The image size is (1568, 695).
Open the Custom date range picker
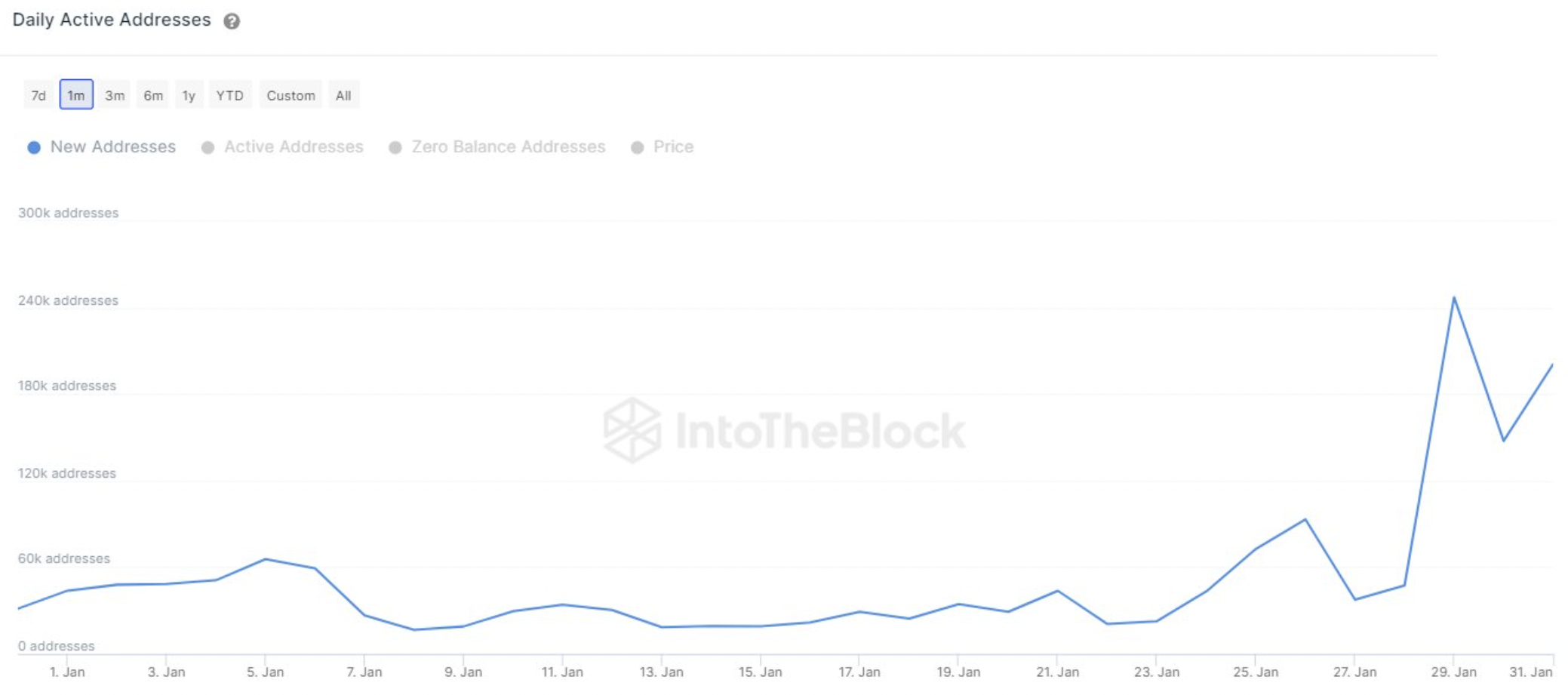click(291, 95)
